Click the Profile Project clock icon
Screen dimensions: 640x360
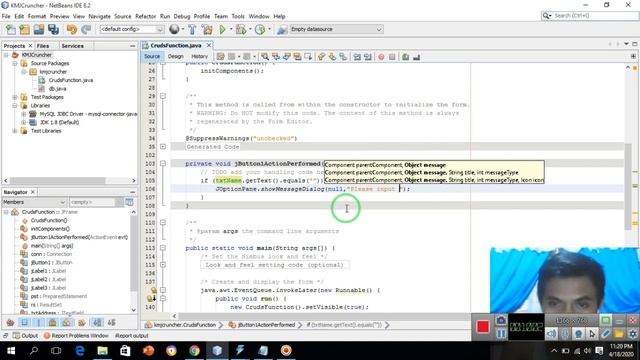pos(260,29)
